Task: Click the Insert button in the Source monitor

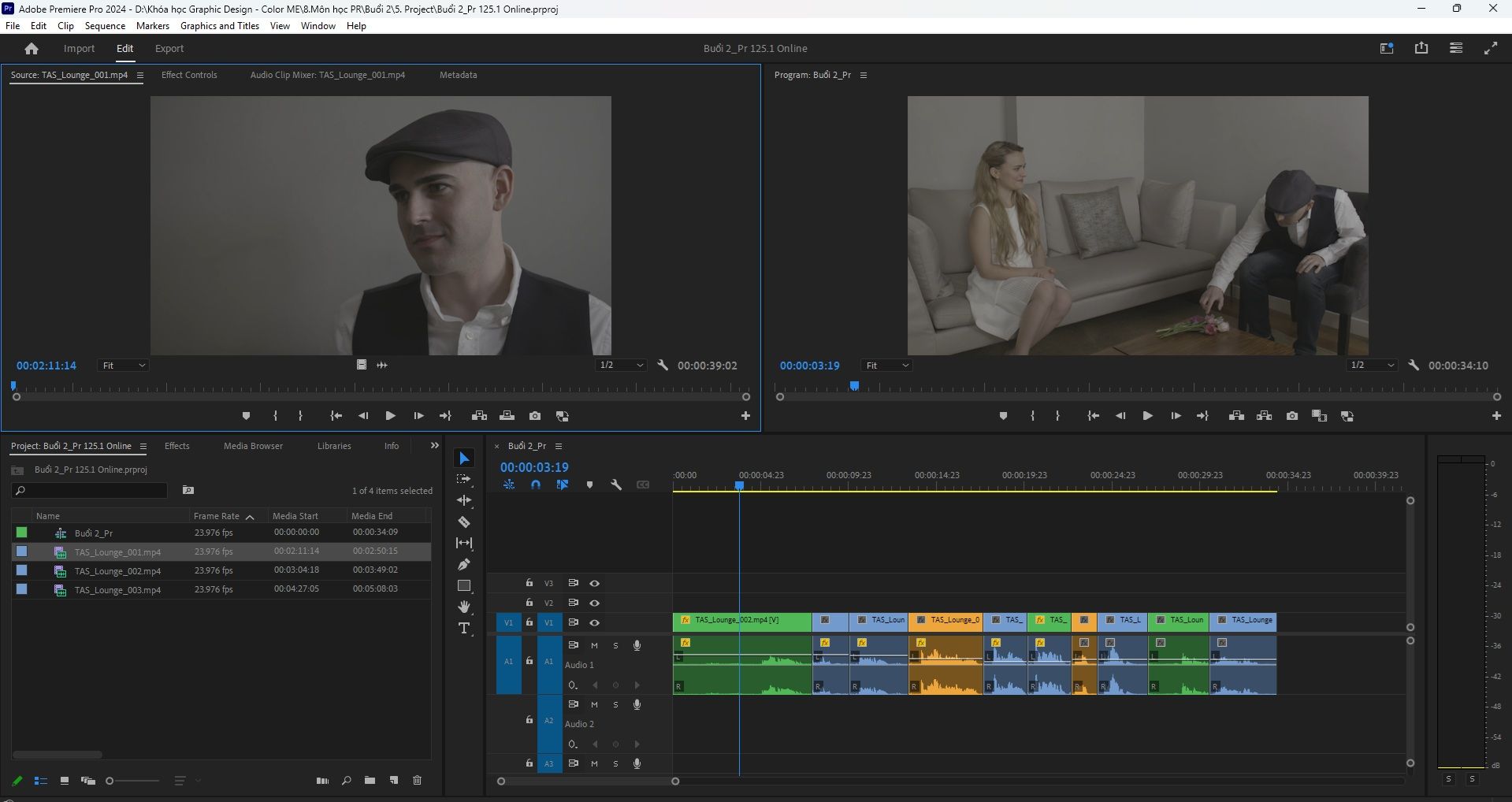Action: tap(479, 416)
